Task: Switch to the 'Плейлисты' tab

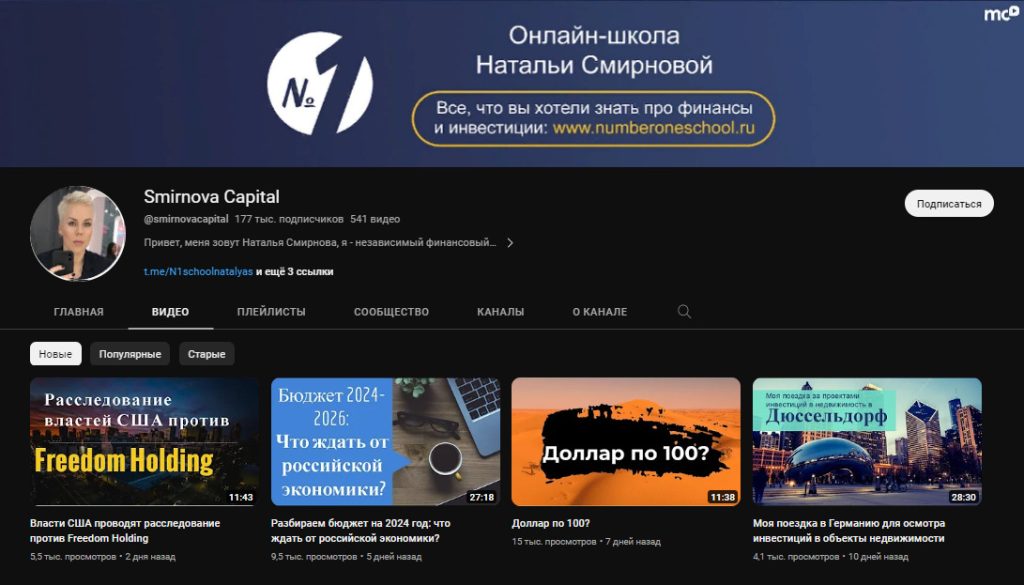Action: [271, 312]
